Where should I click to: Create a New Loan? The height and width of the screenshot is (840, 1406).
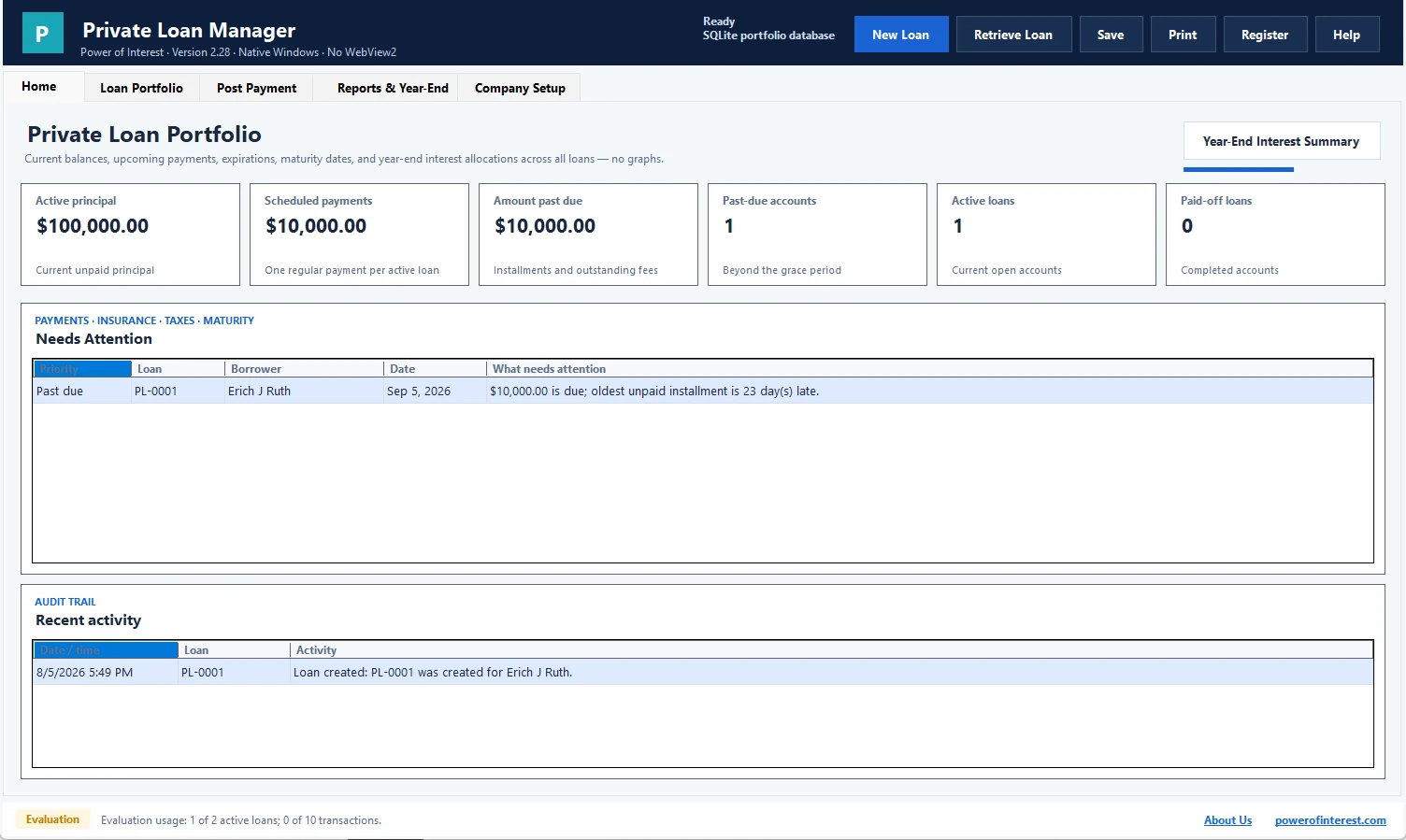pyautogui.click(x=901, y=35)
